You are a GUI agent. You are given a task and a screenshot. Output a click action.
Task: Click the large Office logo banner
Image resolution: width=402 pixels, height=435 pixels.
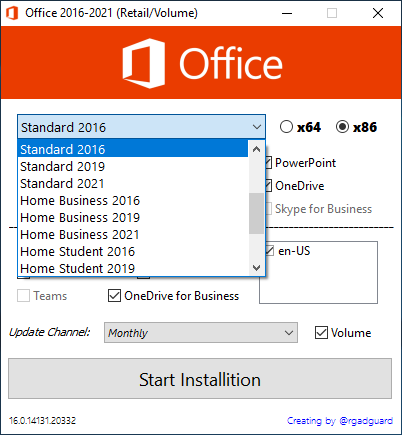[x=201, y=63]
